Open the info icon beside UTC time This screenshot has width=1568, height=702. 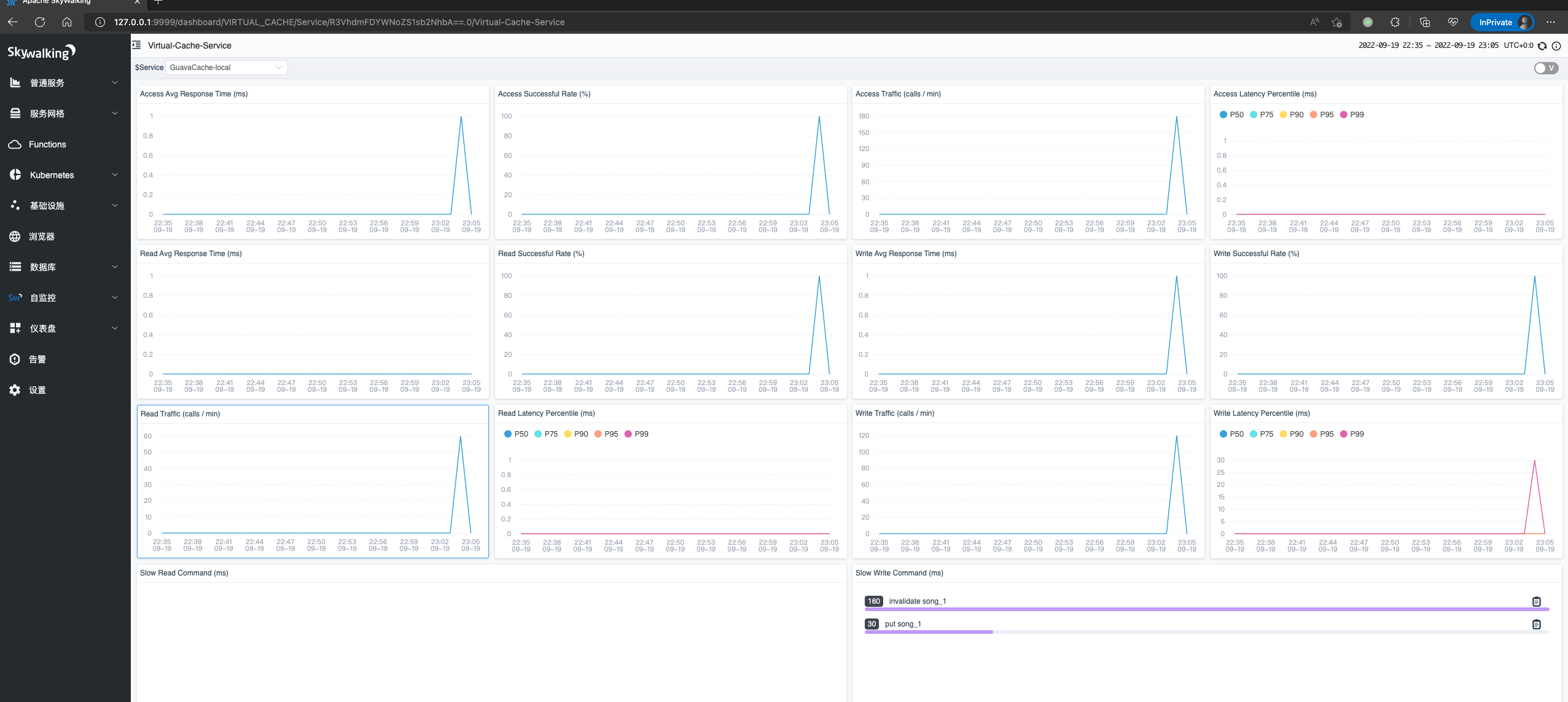1556,46
